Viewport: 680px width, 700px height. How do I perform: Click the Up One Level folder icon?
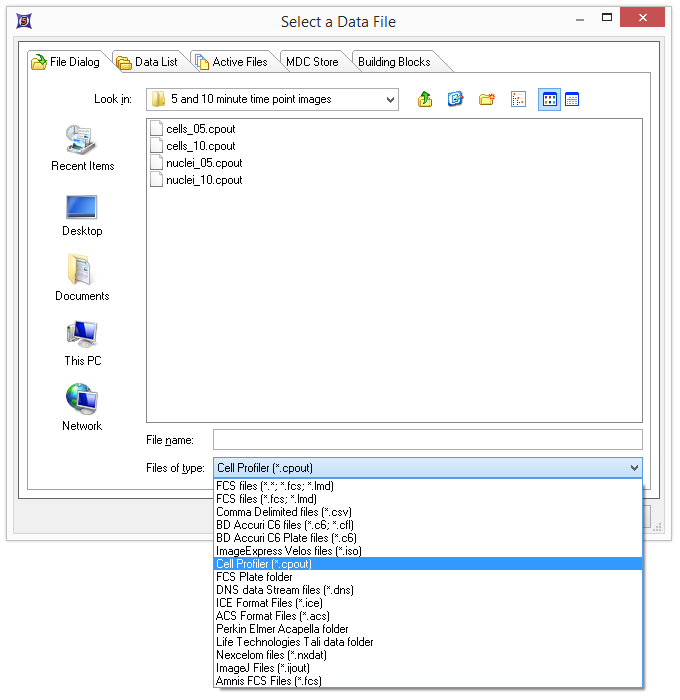tap(425, 99)
